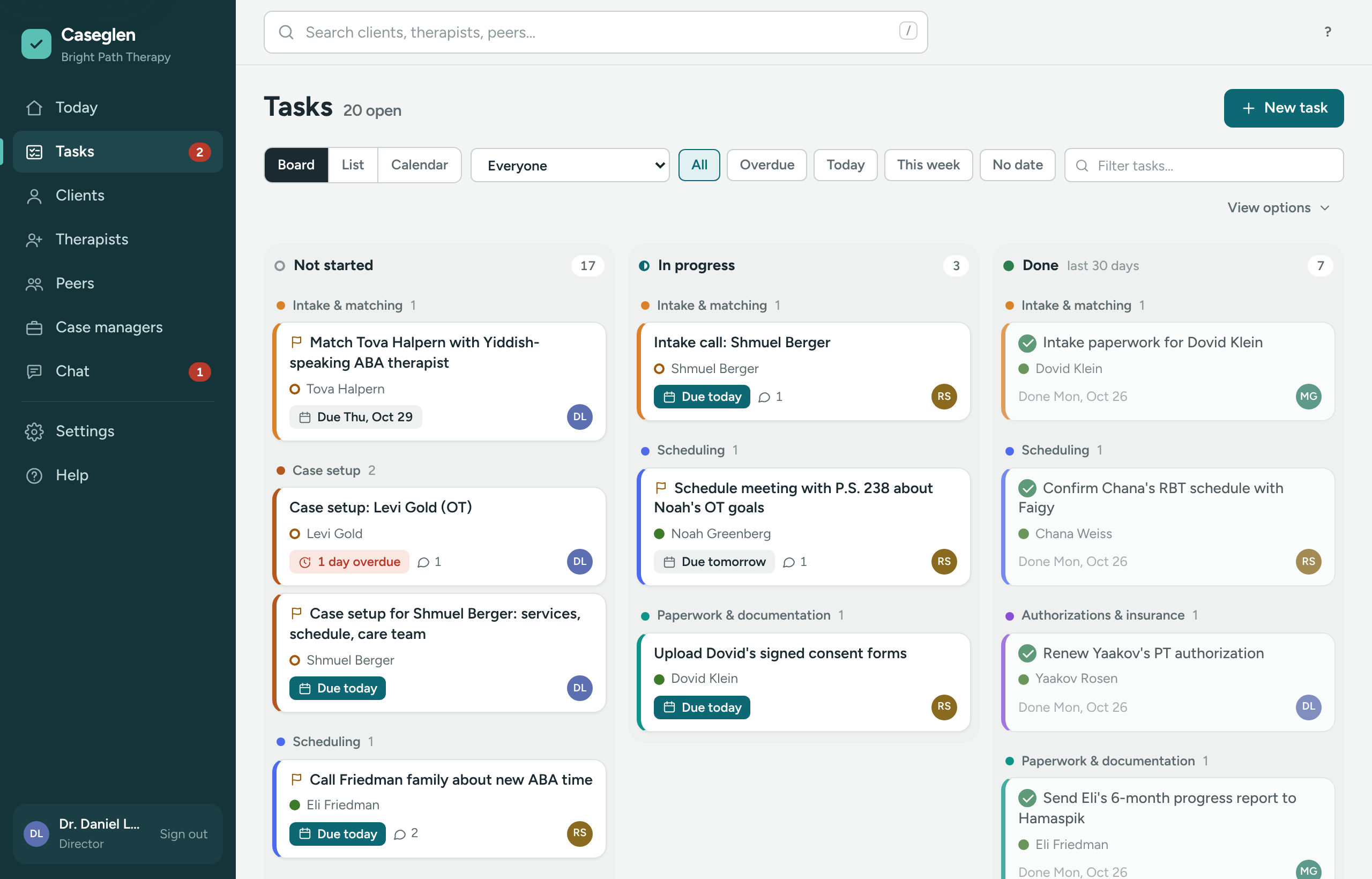Screen dimensions: 1372x879
Task: Expand View options
Action: [x=1278, y=208]
